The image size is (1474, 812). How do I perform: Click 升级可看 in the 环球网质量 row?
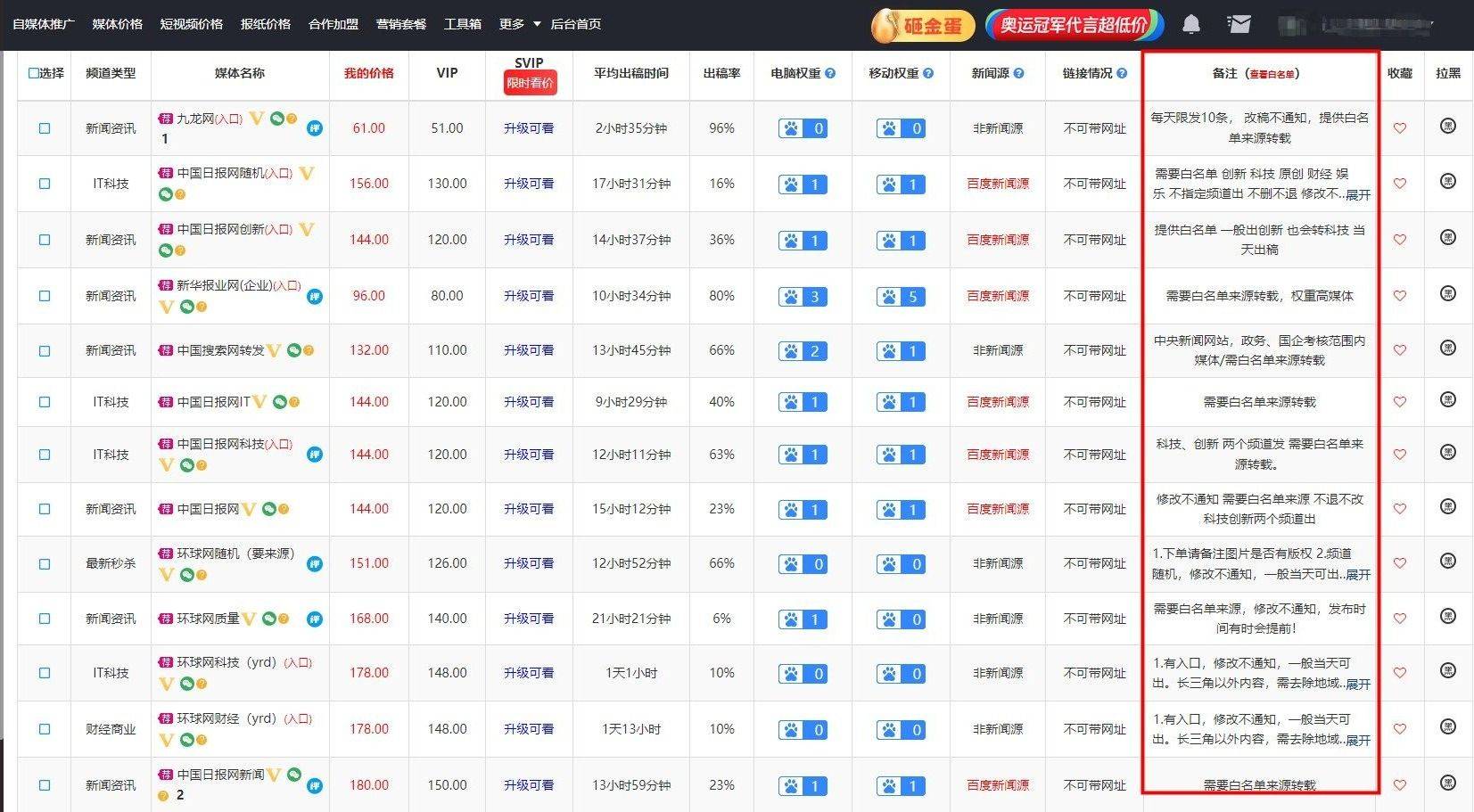click(x=529, y=619)
